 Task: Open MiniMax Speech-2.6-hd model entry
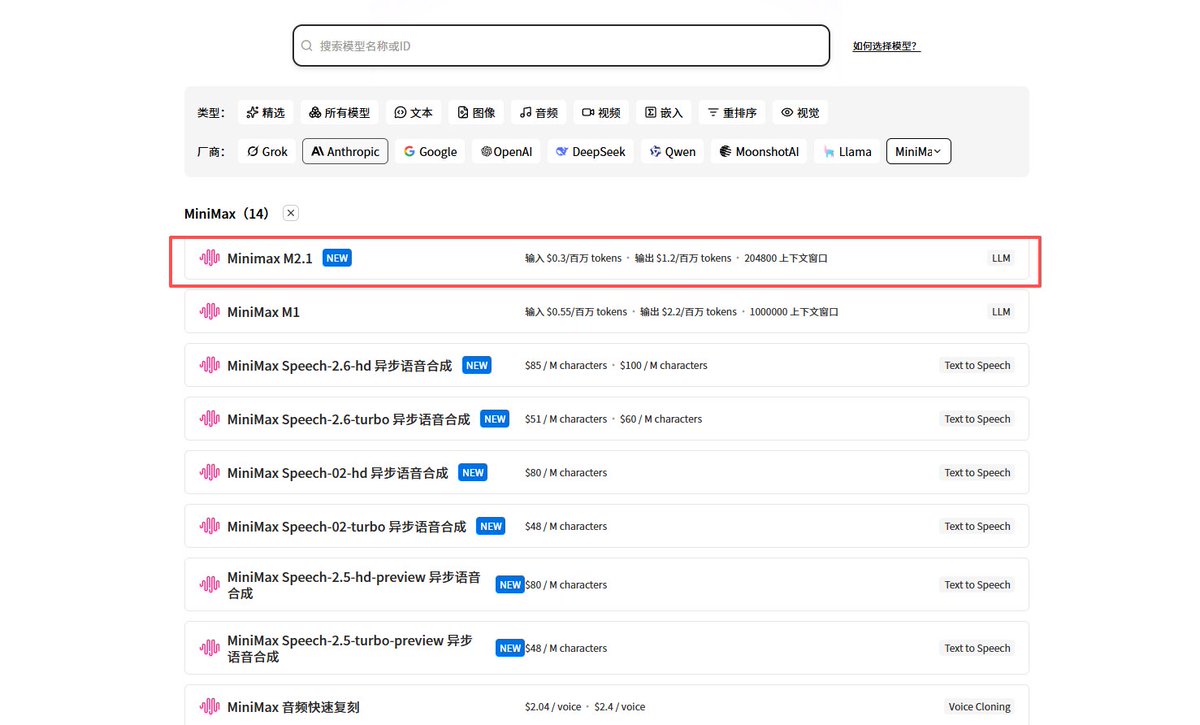[339, 366]
